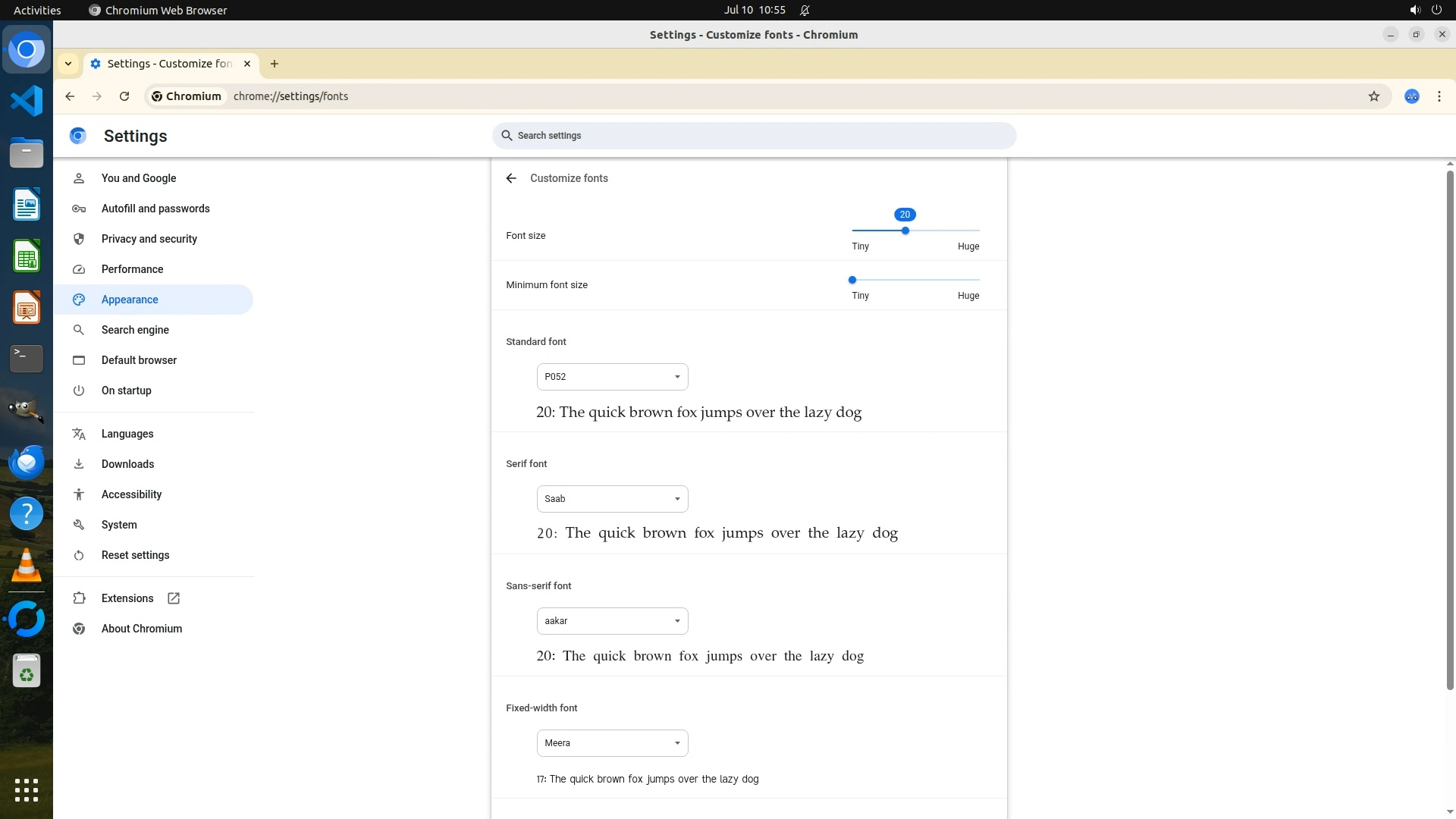Expand the Sans-serif font dropdown showing aakar
Screen dimensions: 1456x819
[x=612, y=621]
